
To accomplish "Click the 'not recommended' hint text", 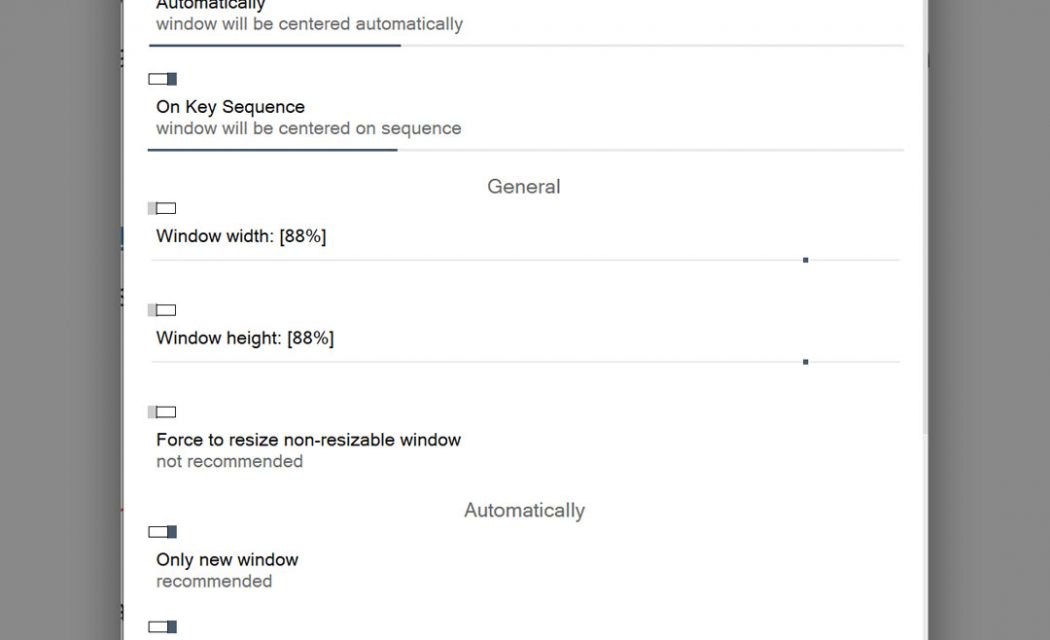I will 230,461.
